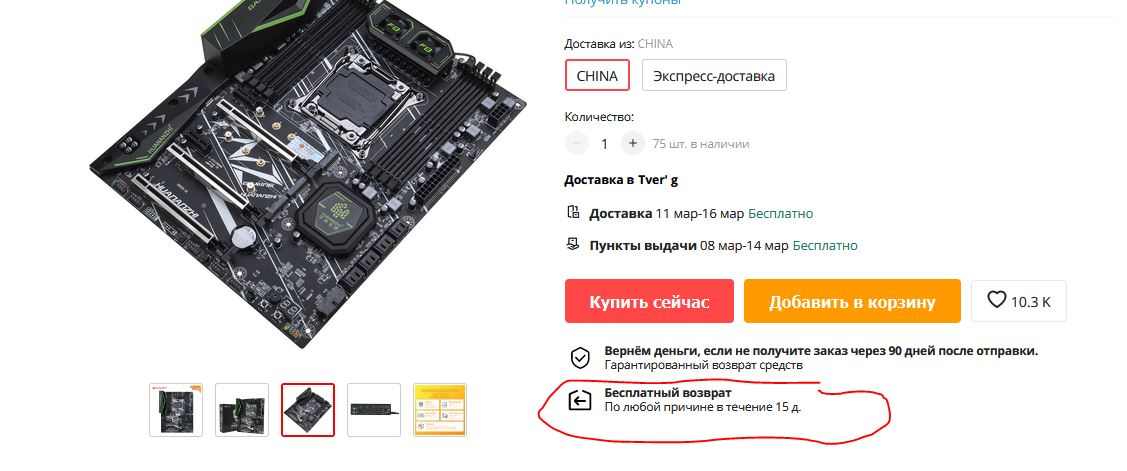Select the rear I/O panel thumbnail
Screen dimensions: 1127x471
(x=374, y=410)
